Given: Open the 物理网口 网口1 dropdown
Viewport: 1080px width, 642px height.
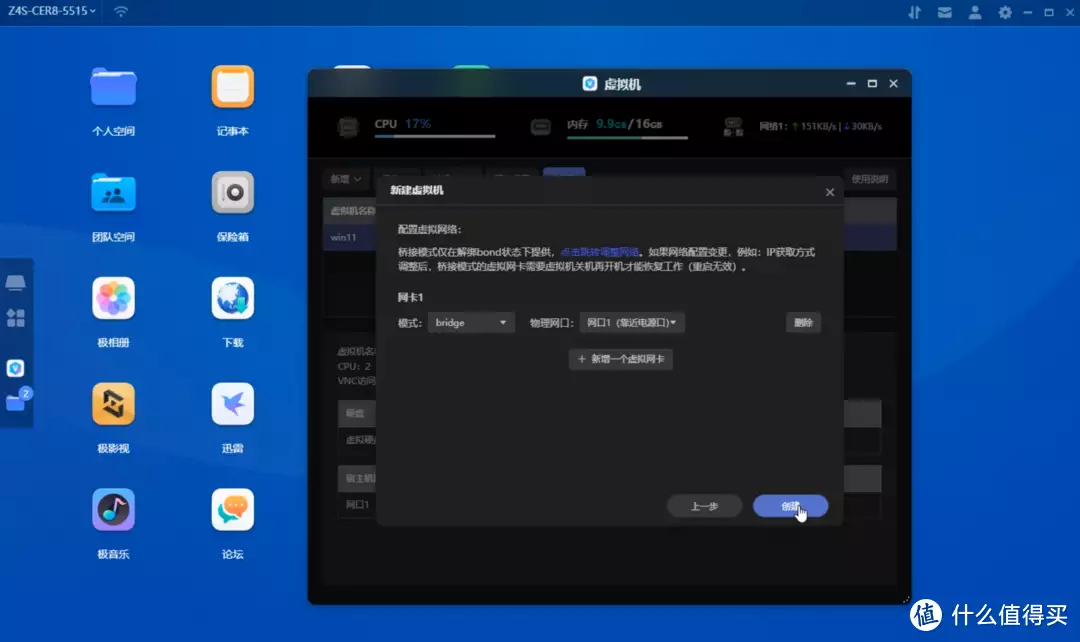Looking at the screenshot, I should click(x=632, y=322).
